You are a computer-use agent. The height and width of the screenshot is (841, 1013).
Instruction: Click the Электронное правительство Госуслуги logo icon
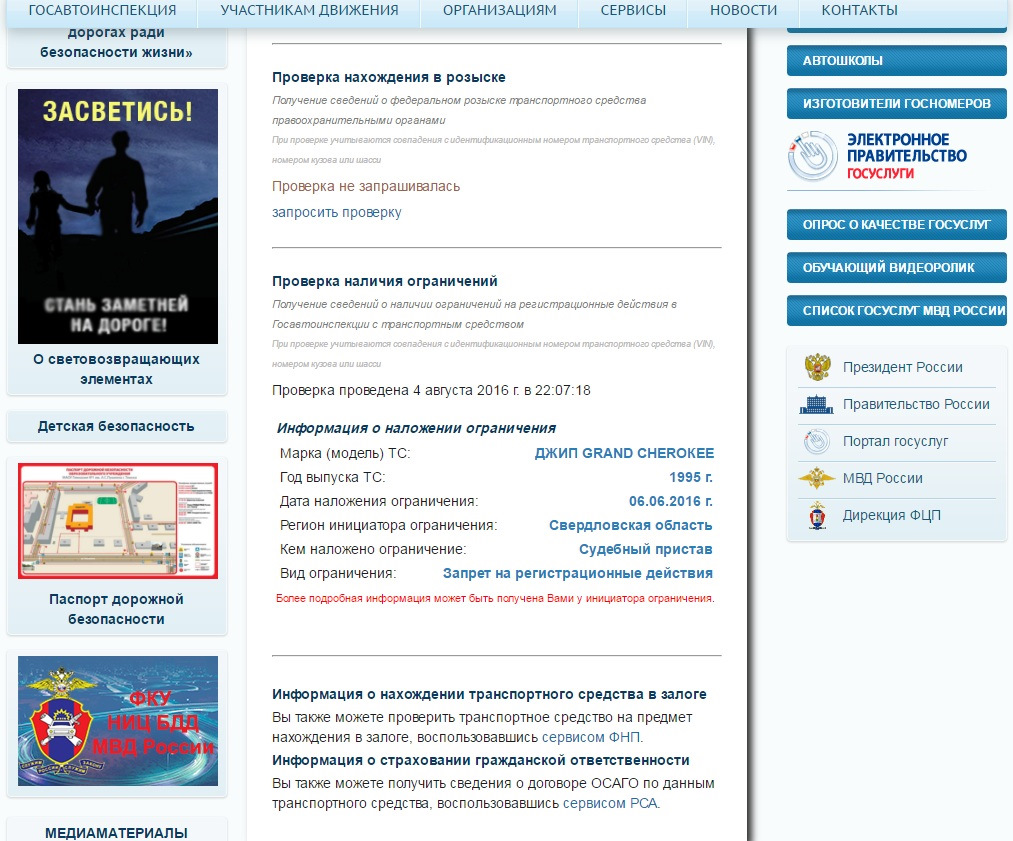(x=813, y=156)
